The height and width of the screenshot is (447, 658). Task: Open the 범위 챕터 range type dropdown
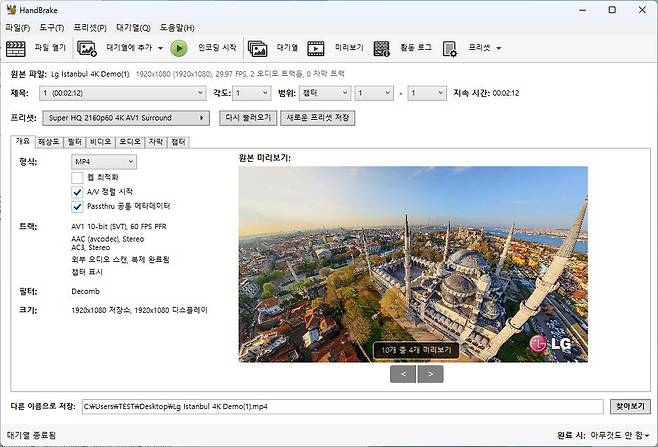pos(325,93)
